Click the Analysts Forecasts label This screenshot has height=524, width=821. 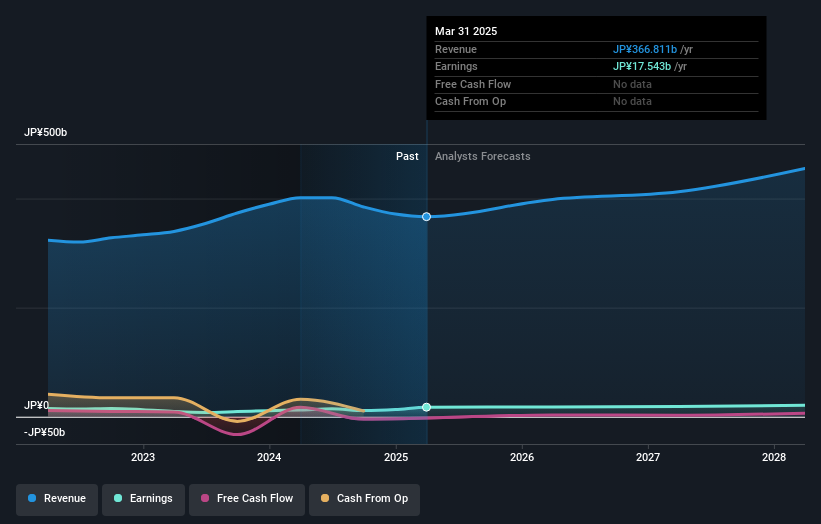coord(483,157)
